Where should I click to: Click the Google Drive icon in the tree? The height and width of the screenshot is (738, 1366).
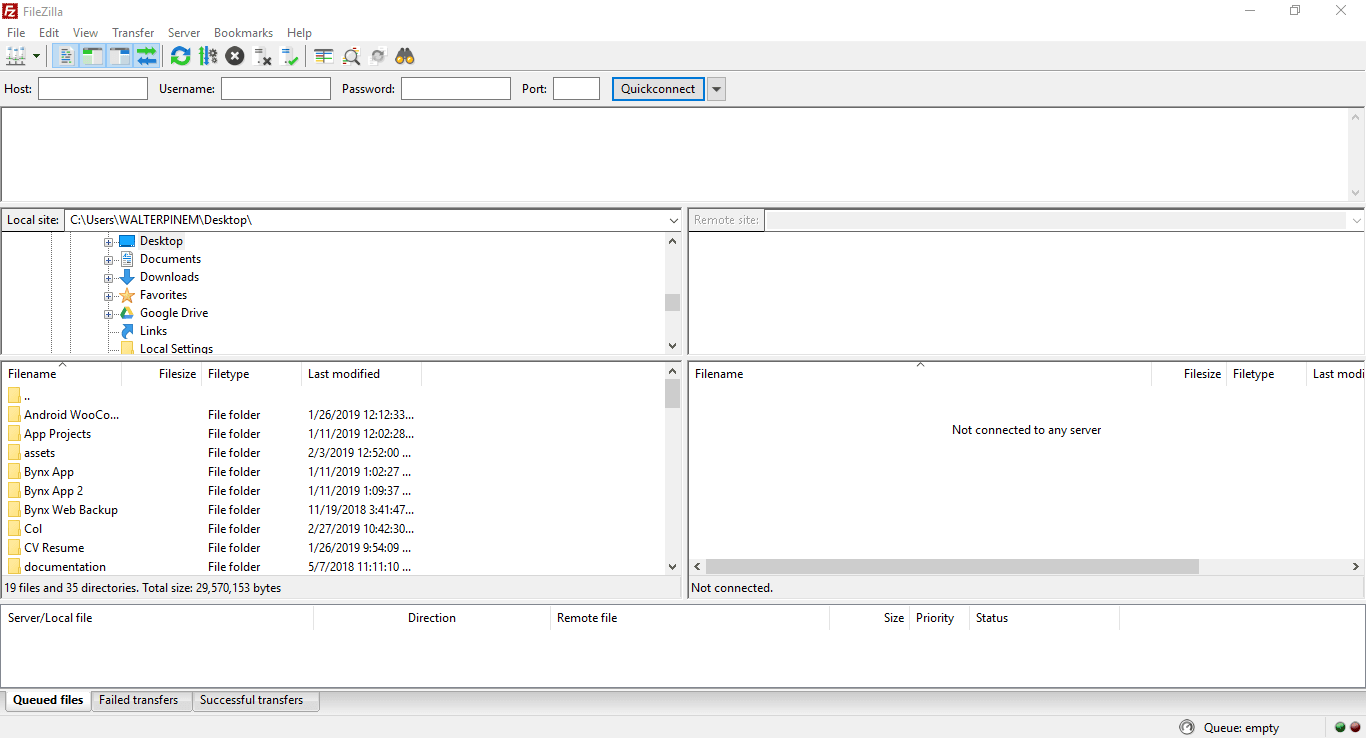point(127,313)
